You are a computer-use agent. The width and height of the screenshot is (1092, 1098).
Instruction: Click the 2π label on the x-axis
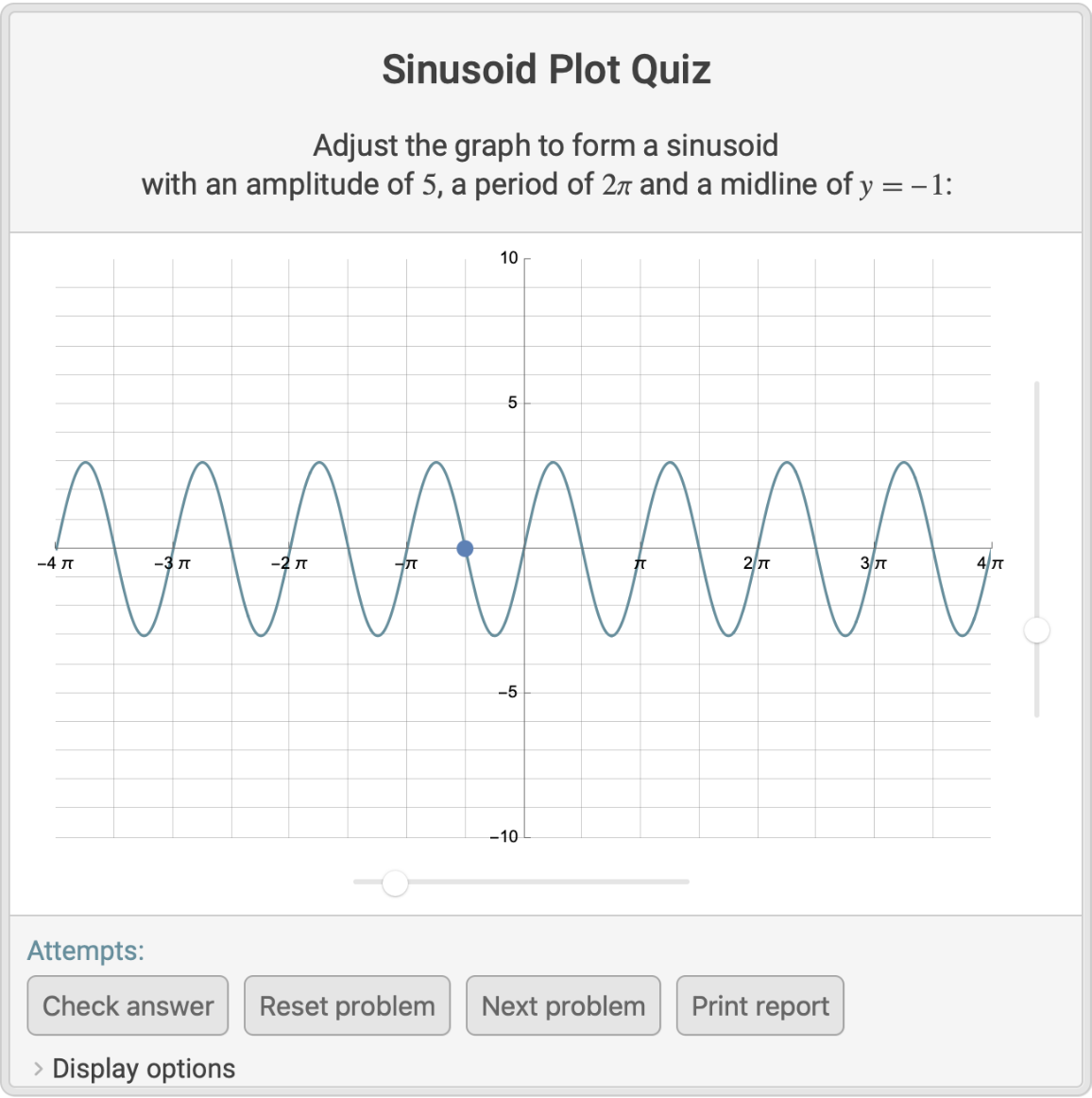click(757, 563)
